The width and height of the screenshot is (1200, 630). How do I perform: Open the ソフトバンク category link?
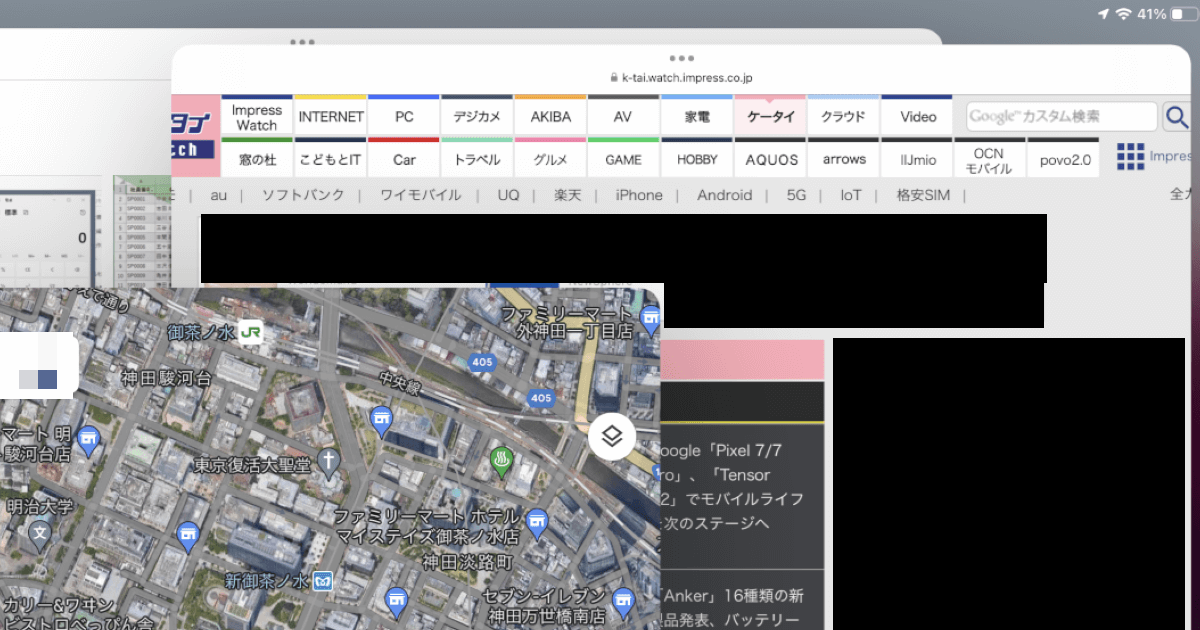tap(303, 195)
